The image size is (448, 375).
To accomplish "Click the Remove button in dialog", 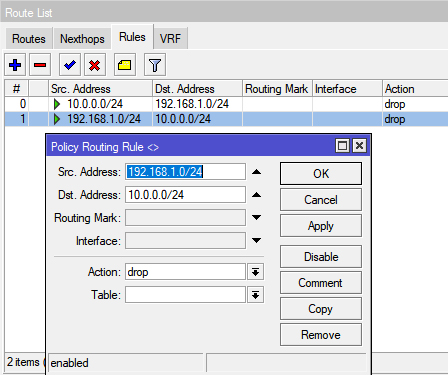I will click(321, 335).
